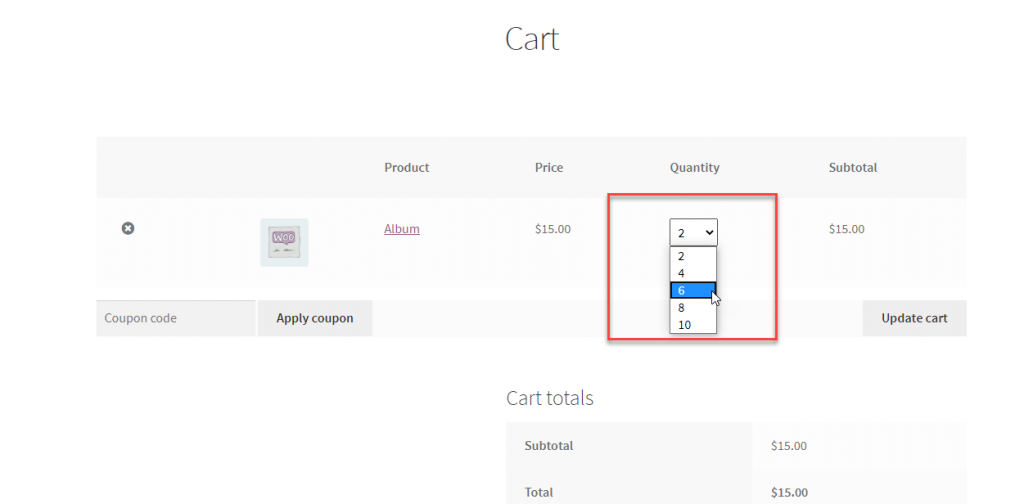This screenshot has width=1024, height=504.
Task: Click the Cart totals Subtotal $15.00 value
Action: 789,447
